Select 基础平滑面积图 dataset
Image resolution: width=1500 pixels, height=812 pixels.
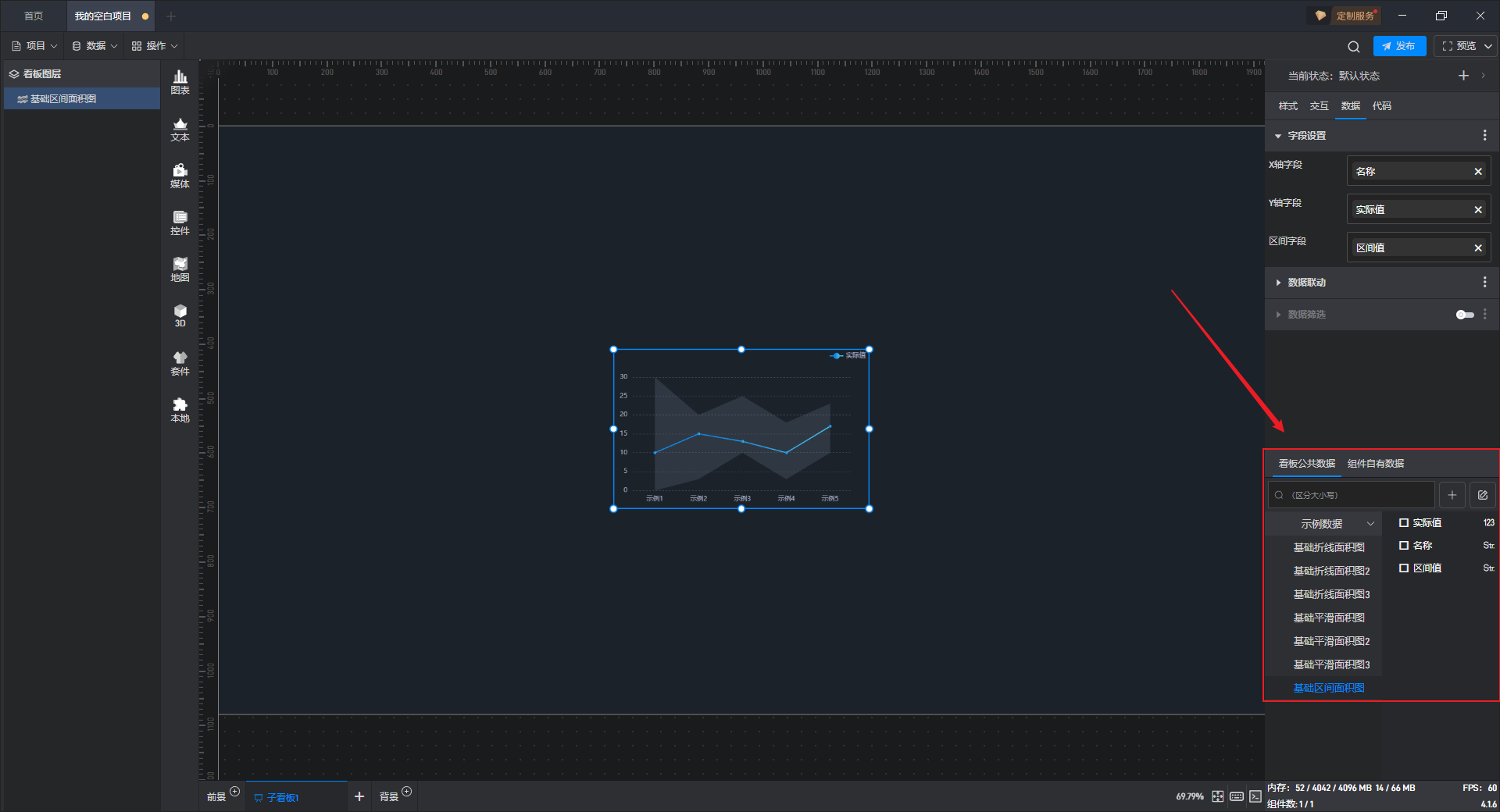tap(1328, 618)
